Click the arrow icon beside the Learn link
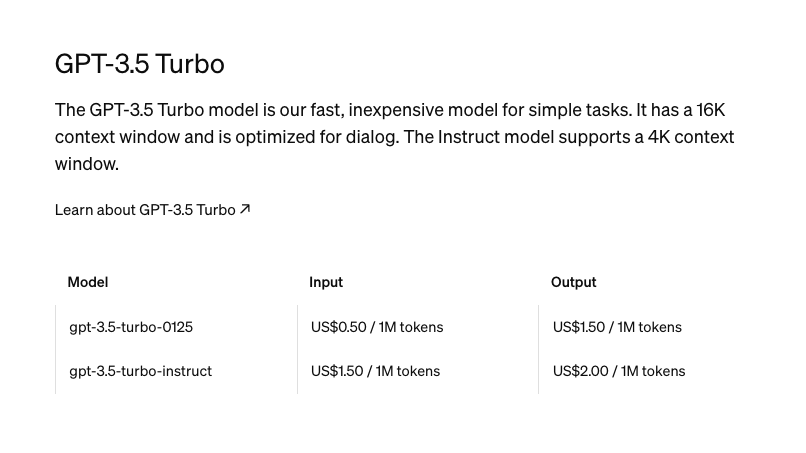The image size is (806, 453). click(245, 209)
